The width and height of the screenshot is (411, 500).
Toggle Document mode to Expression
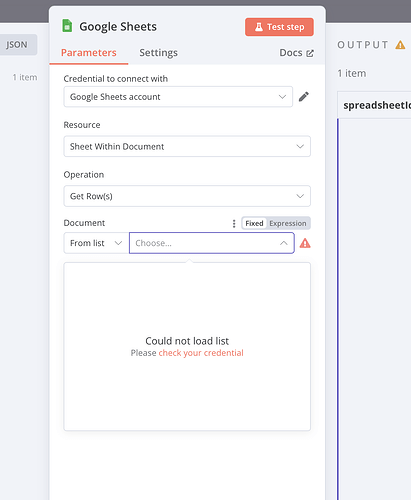pyautogui.click(x=288, y=223)
